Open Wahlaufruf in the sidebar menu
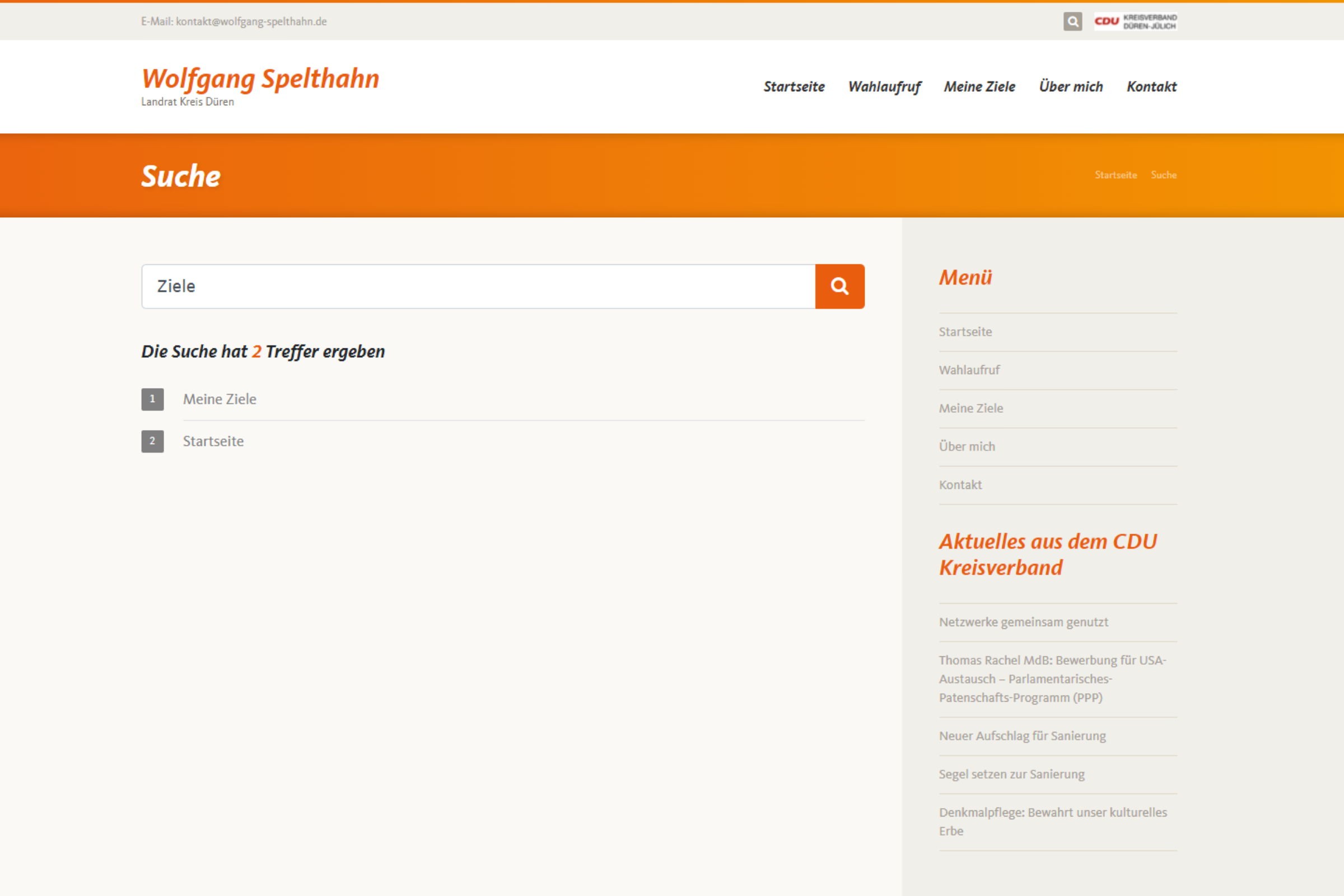The width and height of the screenshot is (1344, 896). pos(969,370)
